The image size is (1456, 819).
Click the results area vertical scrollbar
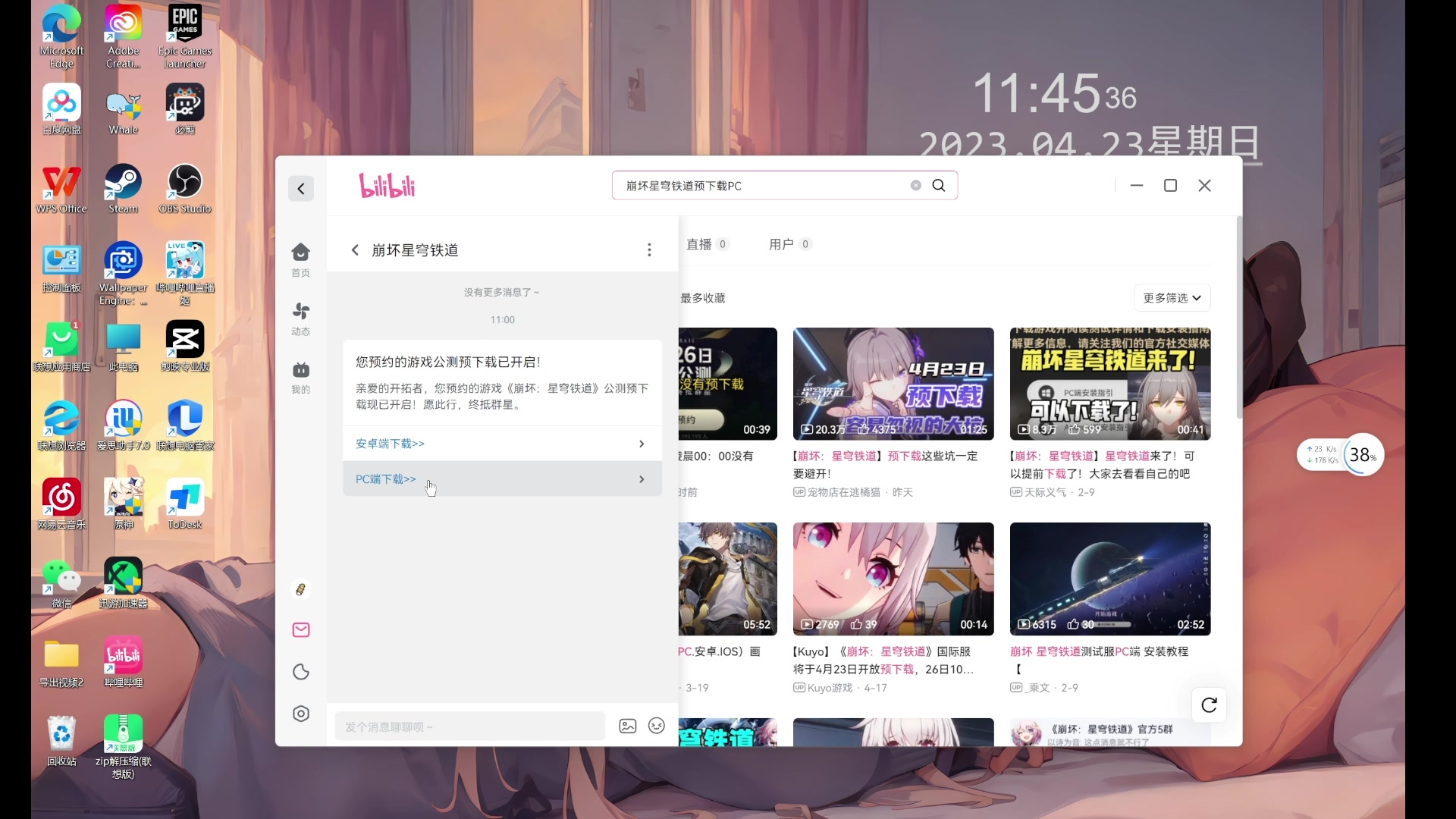[x=1239, y=318]
